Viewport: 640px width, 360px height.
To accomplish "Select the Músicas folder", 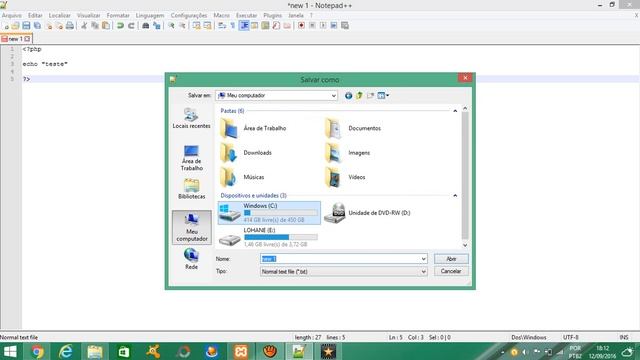I will (x=242, y=177).
